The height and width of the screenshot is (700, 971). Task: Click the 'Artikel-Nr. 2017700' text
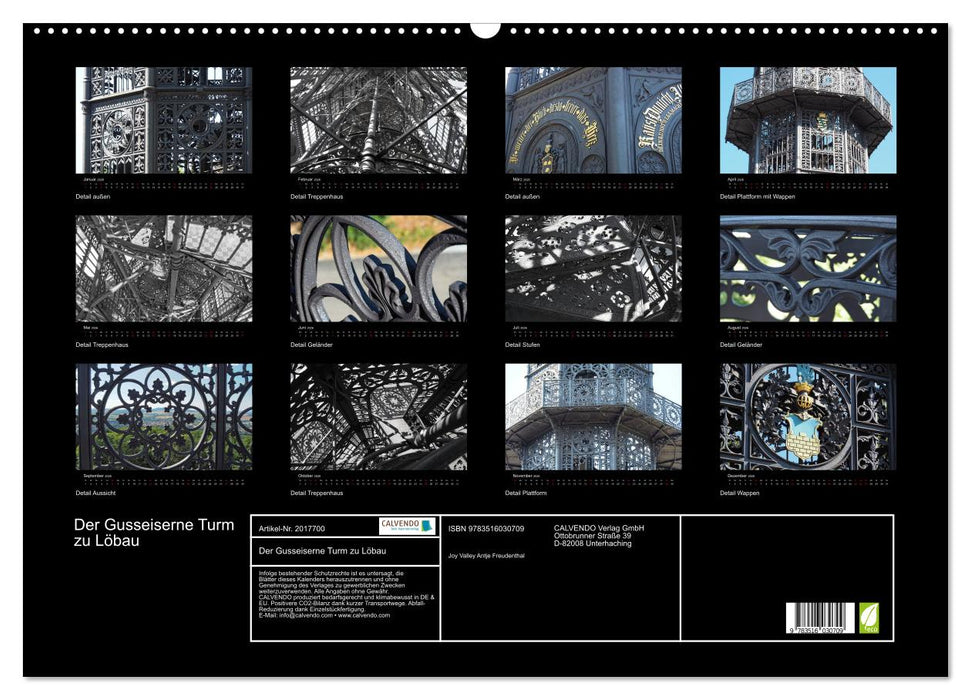pyautogui.click(x=291, y=528)
